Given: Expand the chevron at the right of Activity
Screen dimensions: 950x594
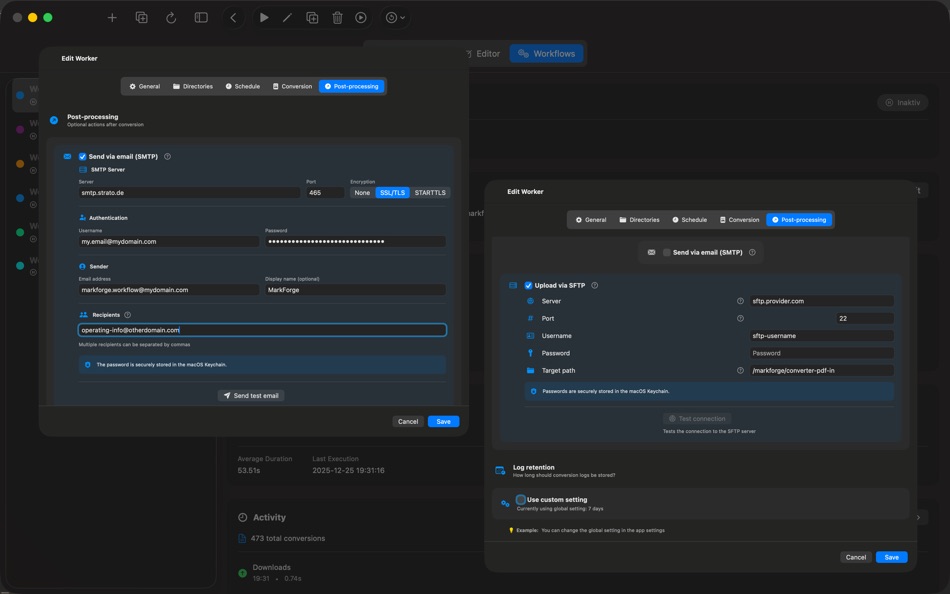Looking at the screenshot, I should click(918, 517).
